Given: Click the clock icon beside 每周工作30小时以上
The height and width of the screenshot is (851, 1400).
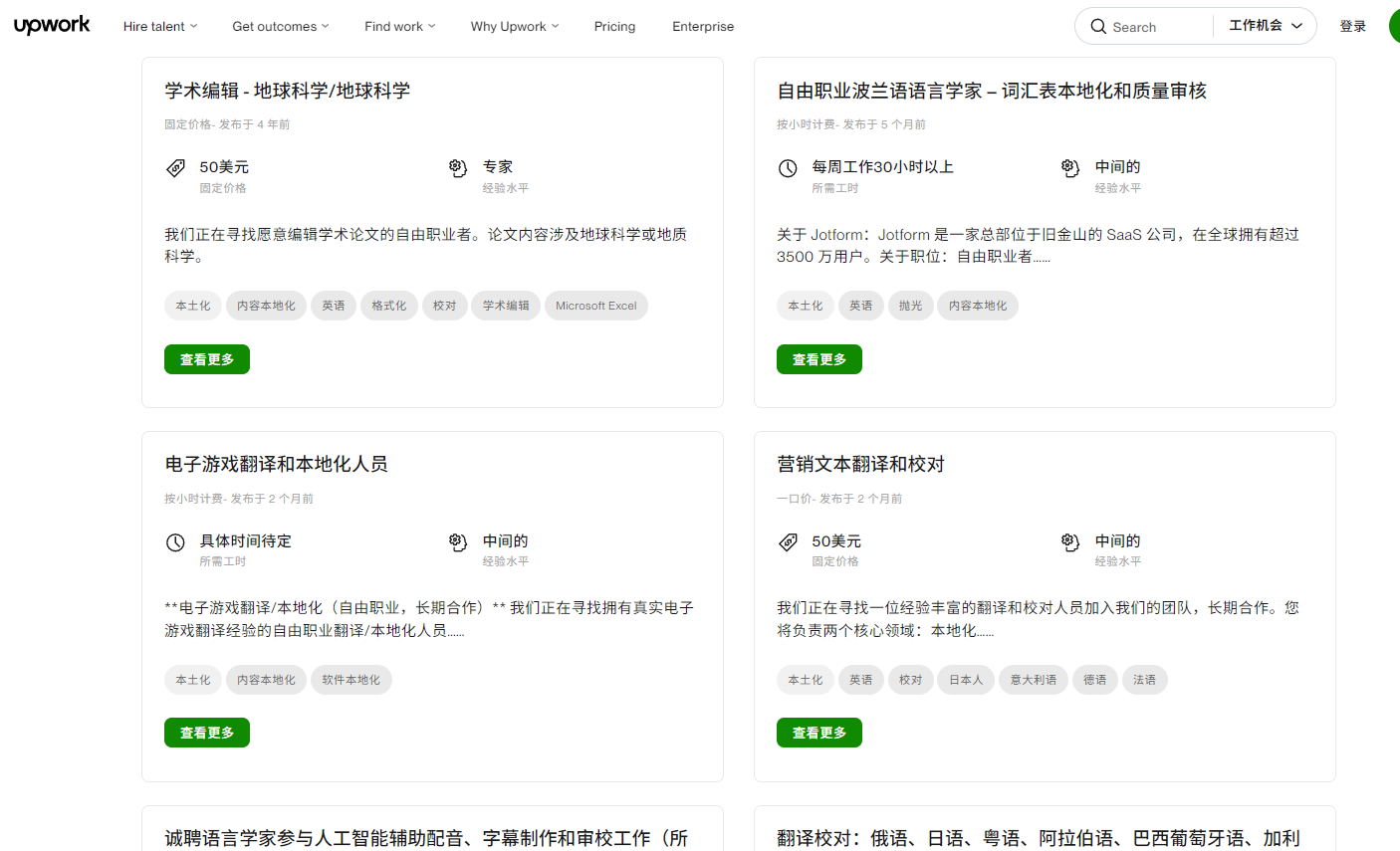Looking at the screenshot, I should click(788, 168).
